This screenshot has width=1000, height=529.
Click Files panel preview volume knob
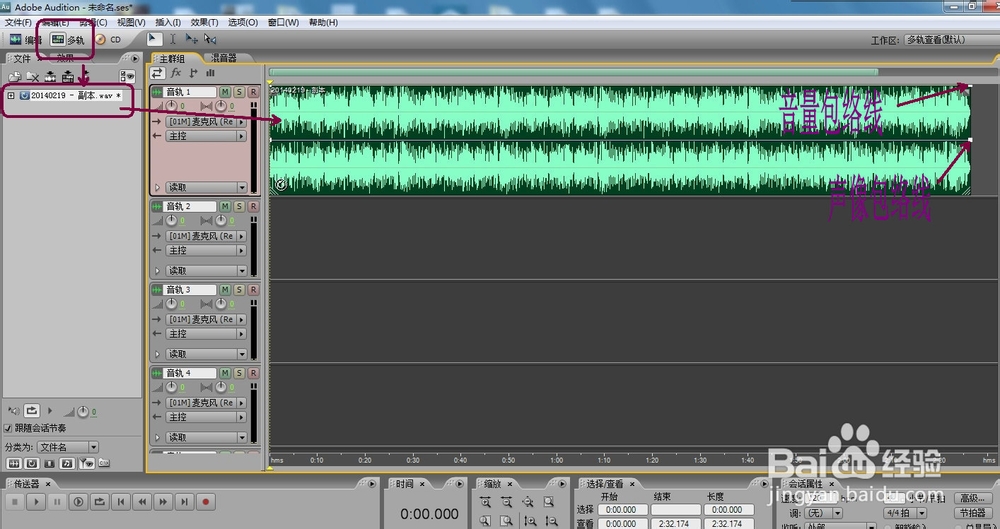(x=82, y=411)
